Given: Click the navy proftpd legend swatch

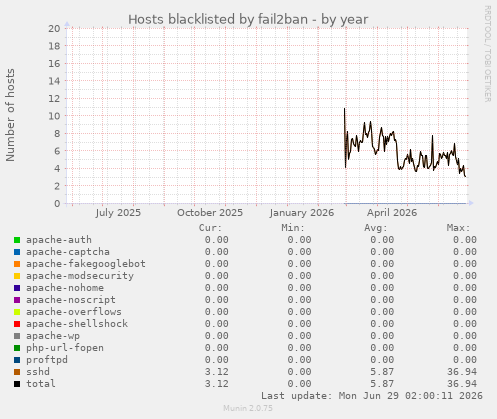Looking at the screenshot, I should [x=17, y=360].
